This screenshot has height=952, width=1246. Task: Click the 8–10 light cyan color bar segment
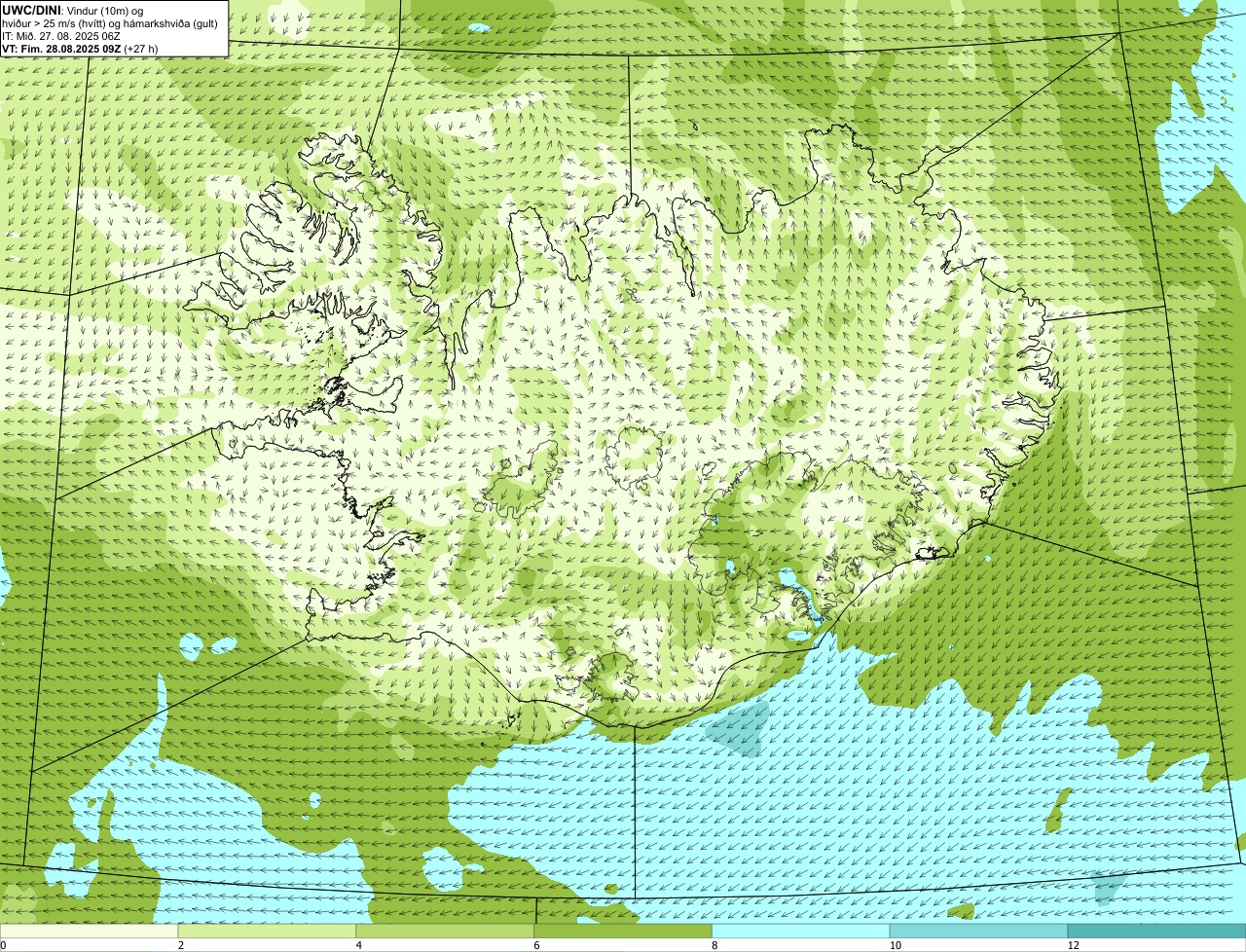(801, 932)
